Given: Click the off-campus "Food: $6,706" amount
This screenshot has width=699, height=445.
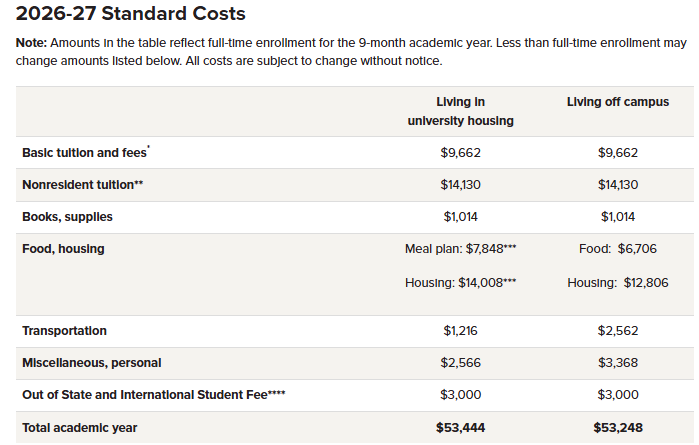Looking at the screenshot, I should (x=617, y=249).
